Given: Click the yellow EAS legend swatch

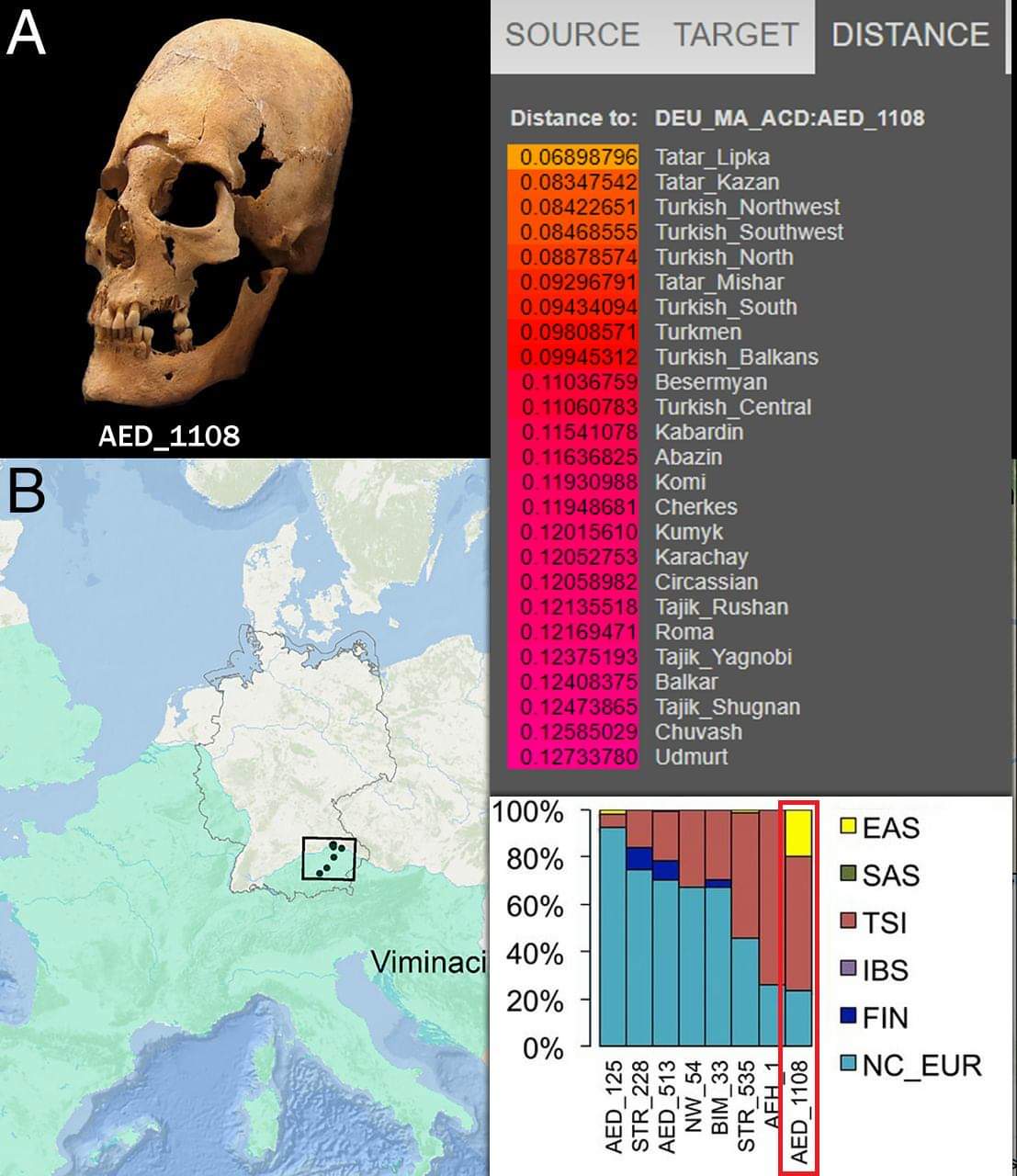Looking at the screenshot, I should 847,828.
